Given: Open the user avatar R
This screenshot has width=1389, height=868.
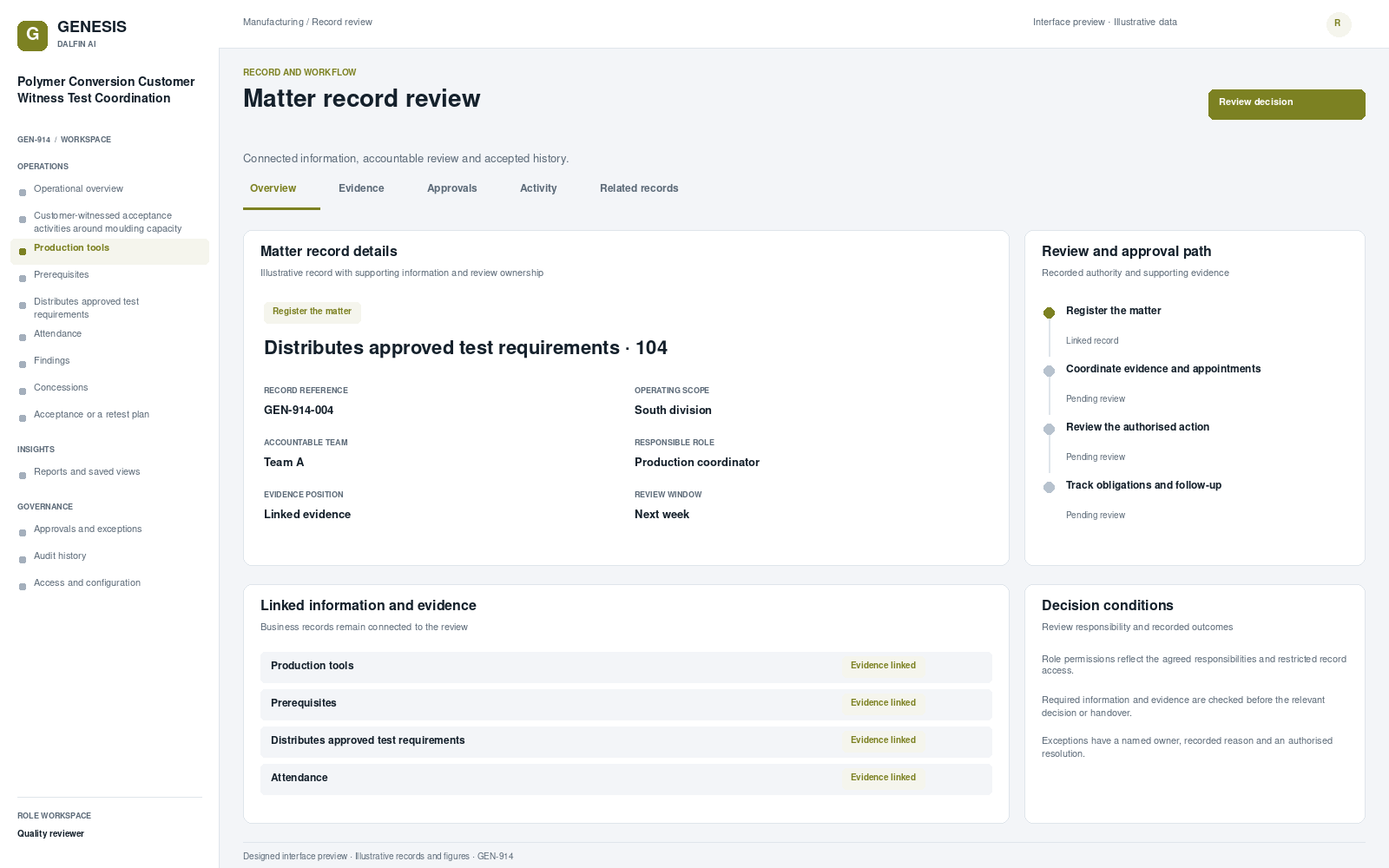Looking at the screenshot, I should pyautogui.click(x=1339, y=24).
